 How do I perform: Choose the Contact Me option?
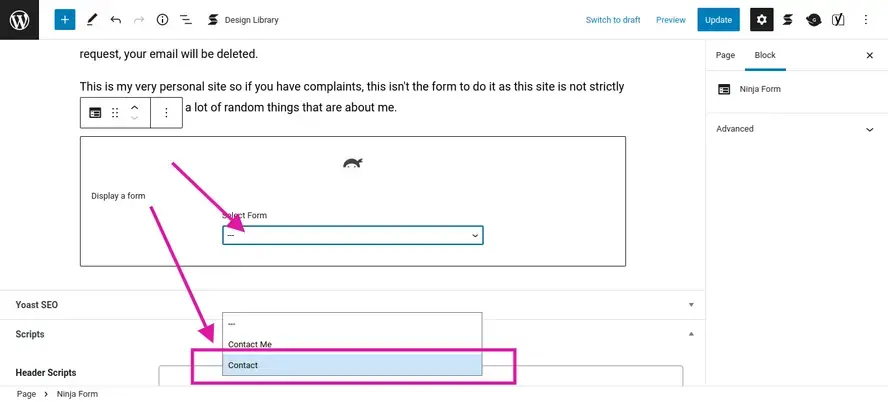pyautogui.click(x=250, y=344)
